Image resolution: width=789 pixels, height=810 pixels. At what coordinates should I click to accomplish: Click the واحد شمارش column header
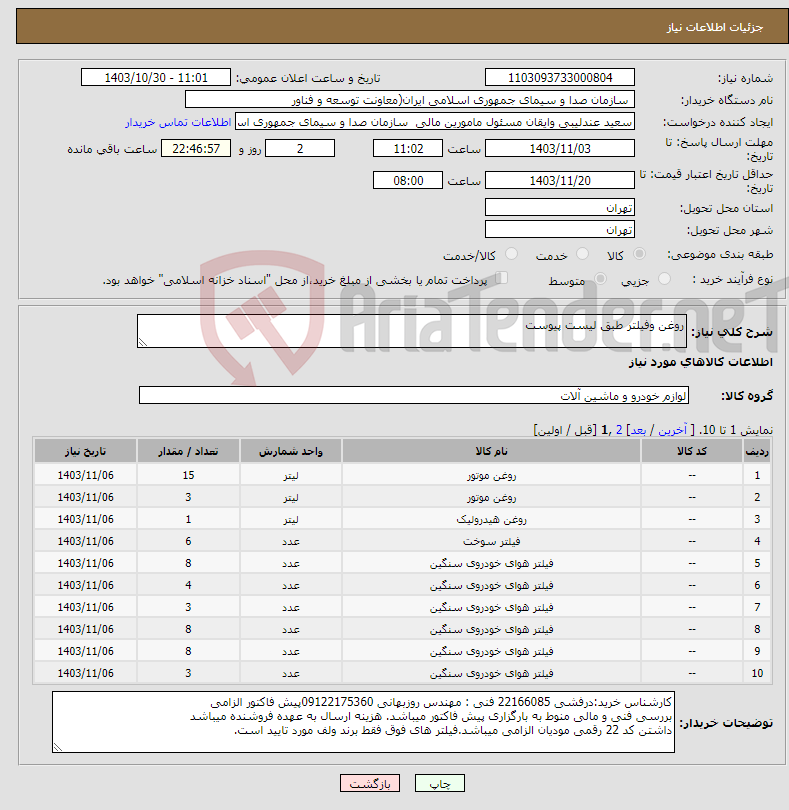290,451
